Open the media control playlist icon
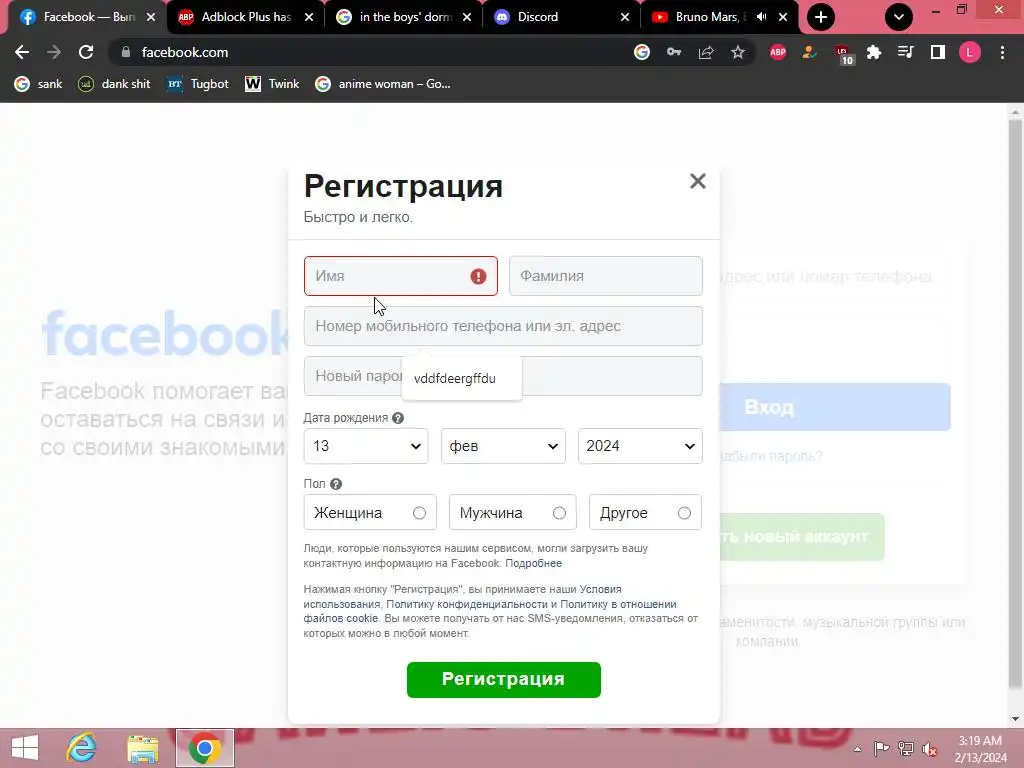Screen dimensions: 1024x768 pyautogui.click(x=905, y=52)
